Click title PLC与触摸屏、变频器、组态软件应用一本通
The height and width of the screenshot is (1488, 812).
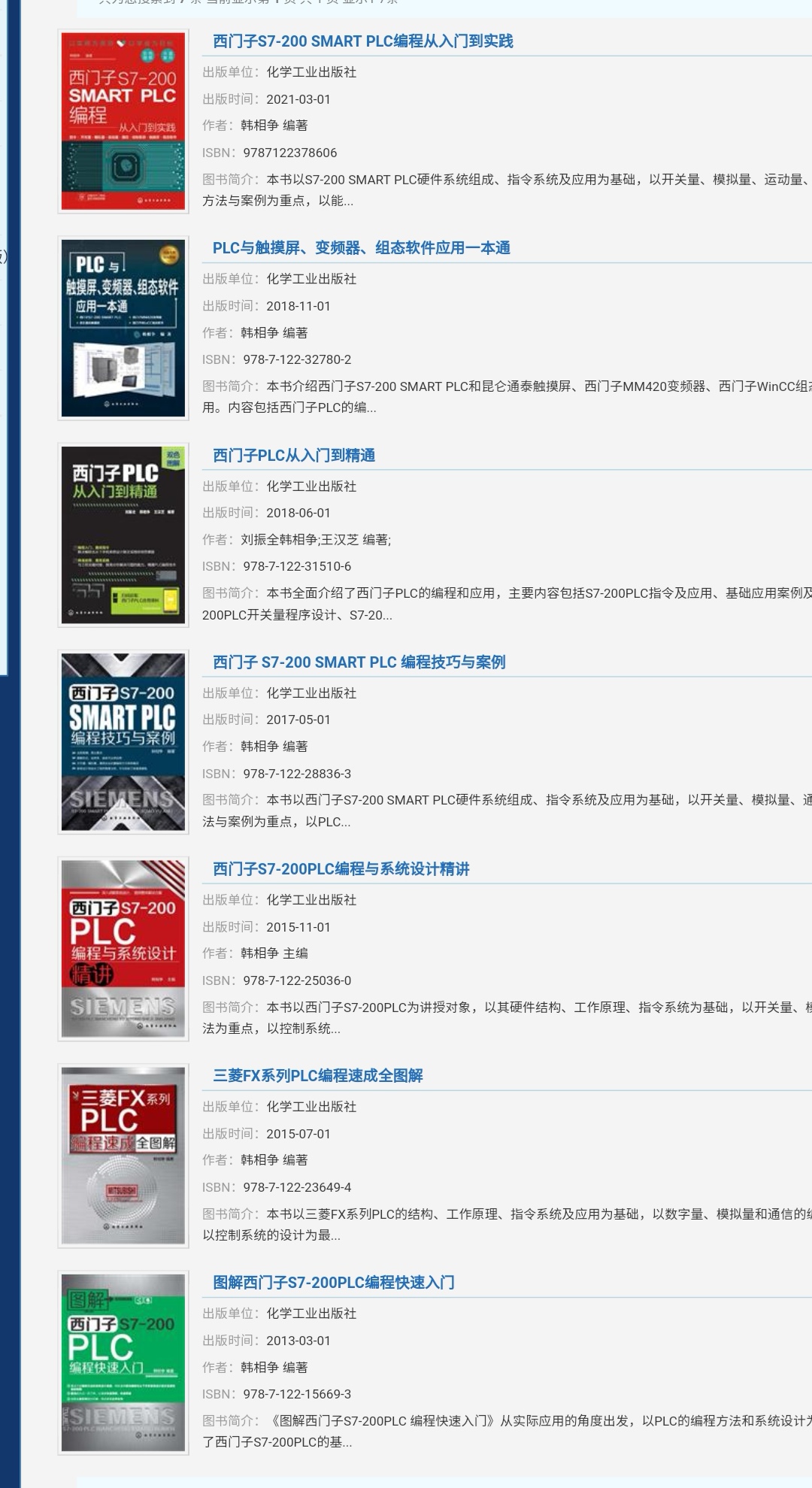coord(361,248)
